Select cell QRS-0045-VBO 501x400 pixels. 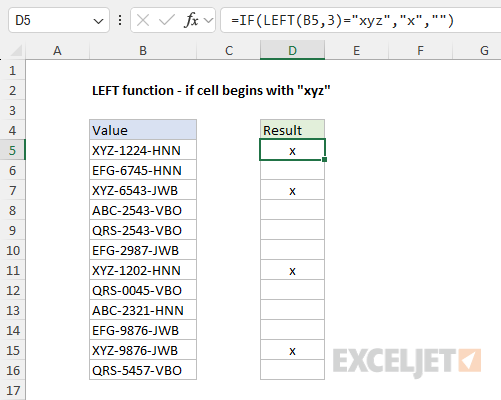click(143, 290)
